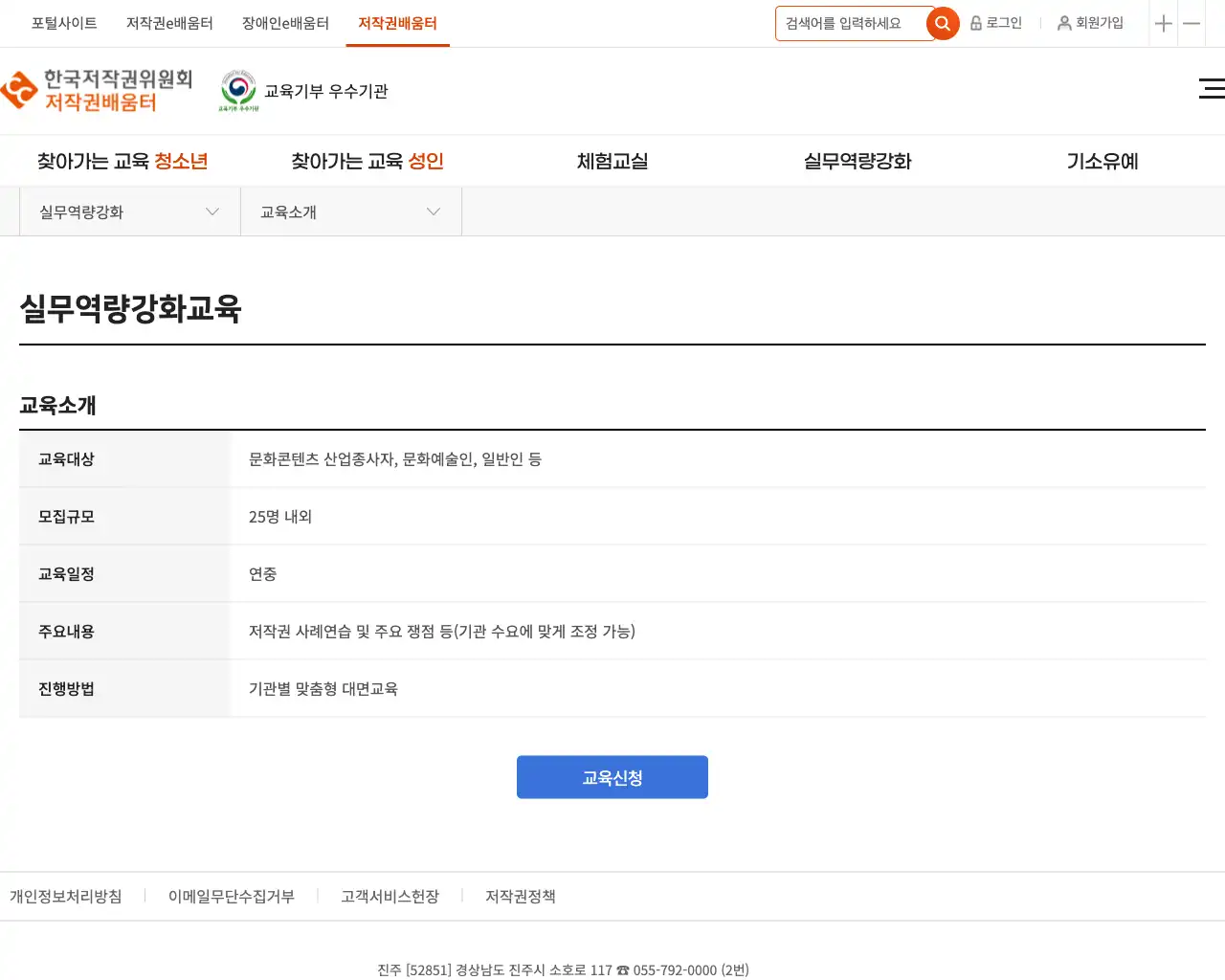Open the hamburger menu icon
Viewport: 1225px width, 980px height.
(1211, 89)
